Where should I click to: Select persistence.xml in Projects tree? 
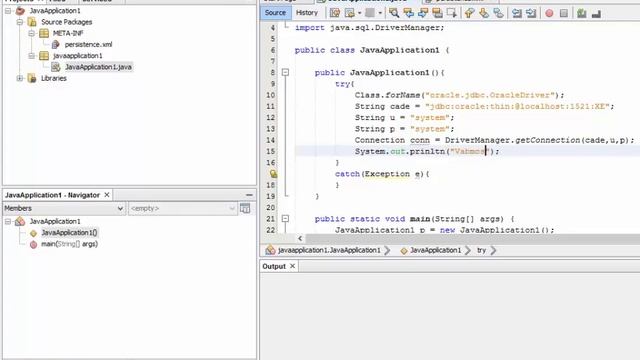[88, 44]
